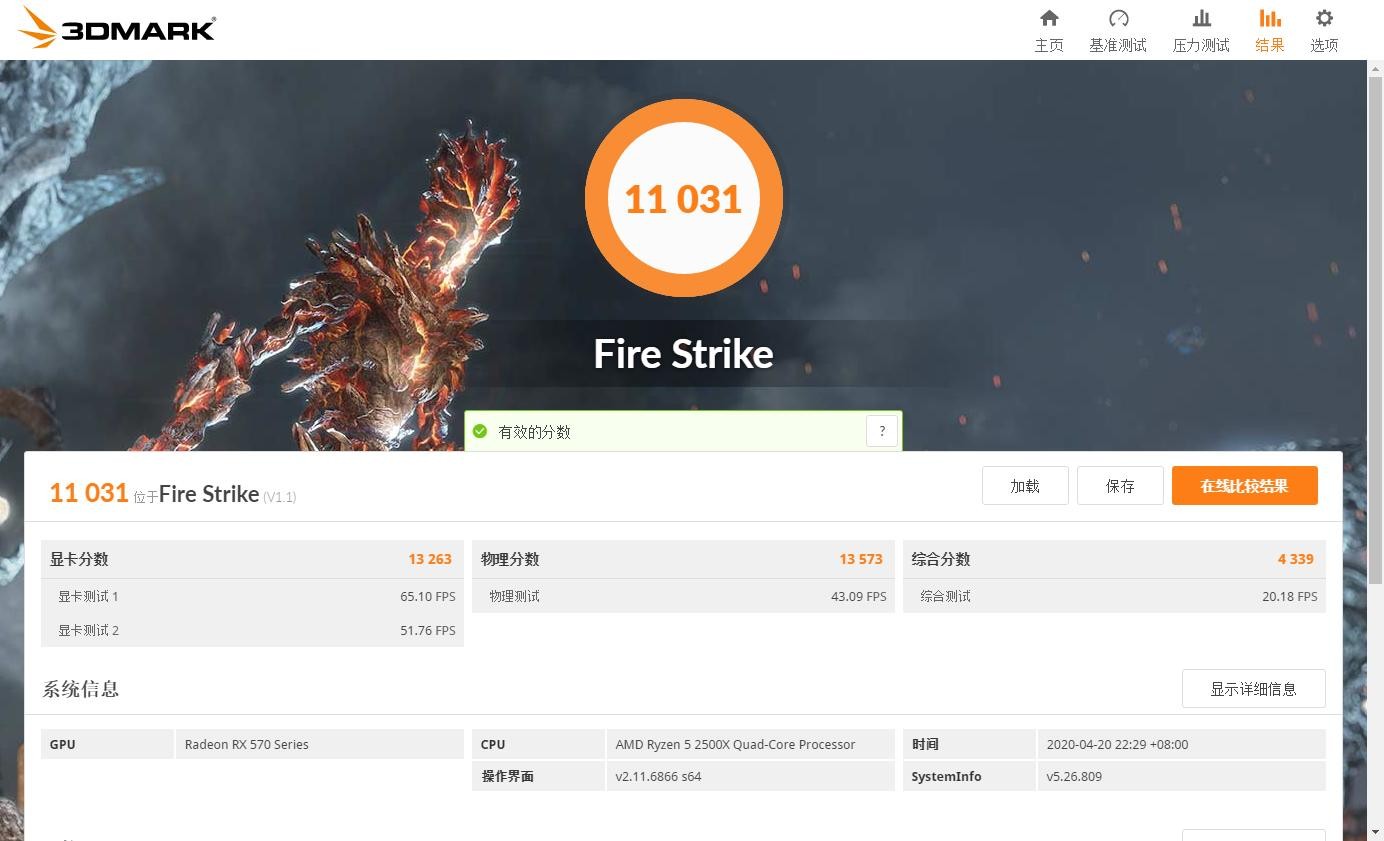Click the Fire Strike title banner
This screenshot has width=1384, height=841.
684,354
